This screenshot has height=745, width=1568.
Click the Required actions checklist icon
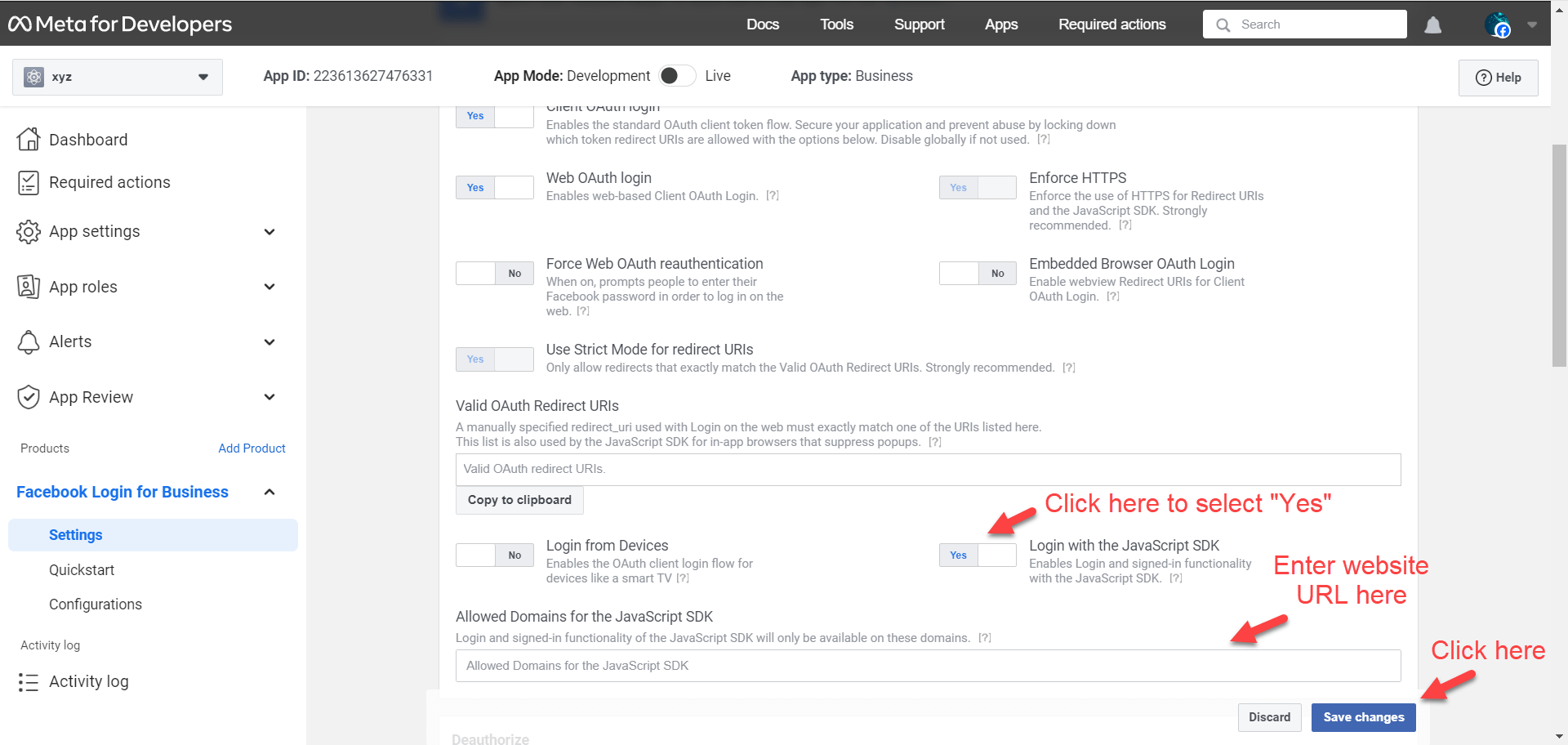coord(29,183)
